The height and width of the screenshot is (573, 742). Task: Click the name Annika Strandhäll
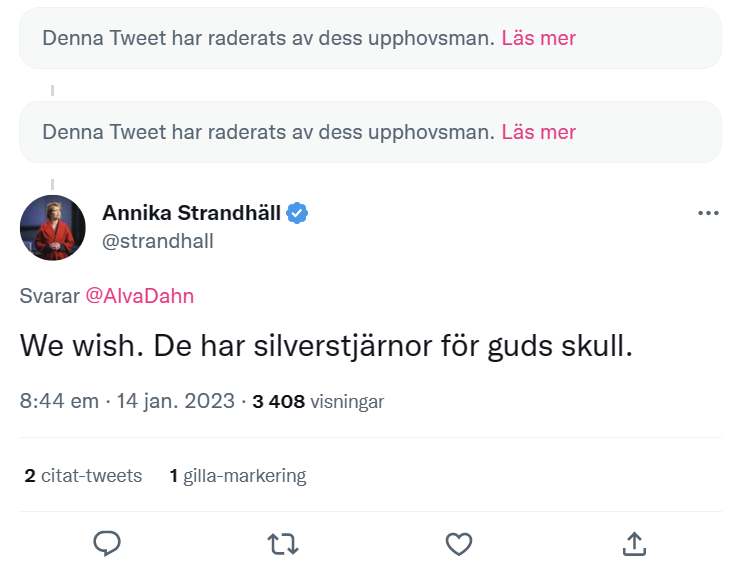click(x=191, y=213)
